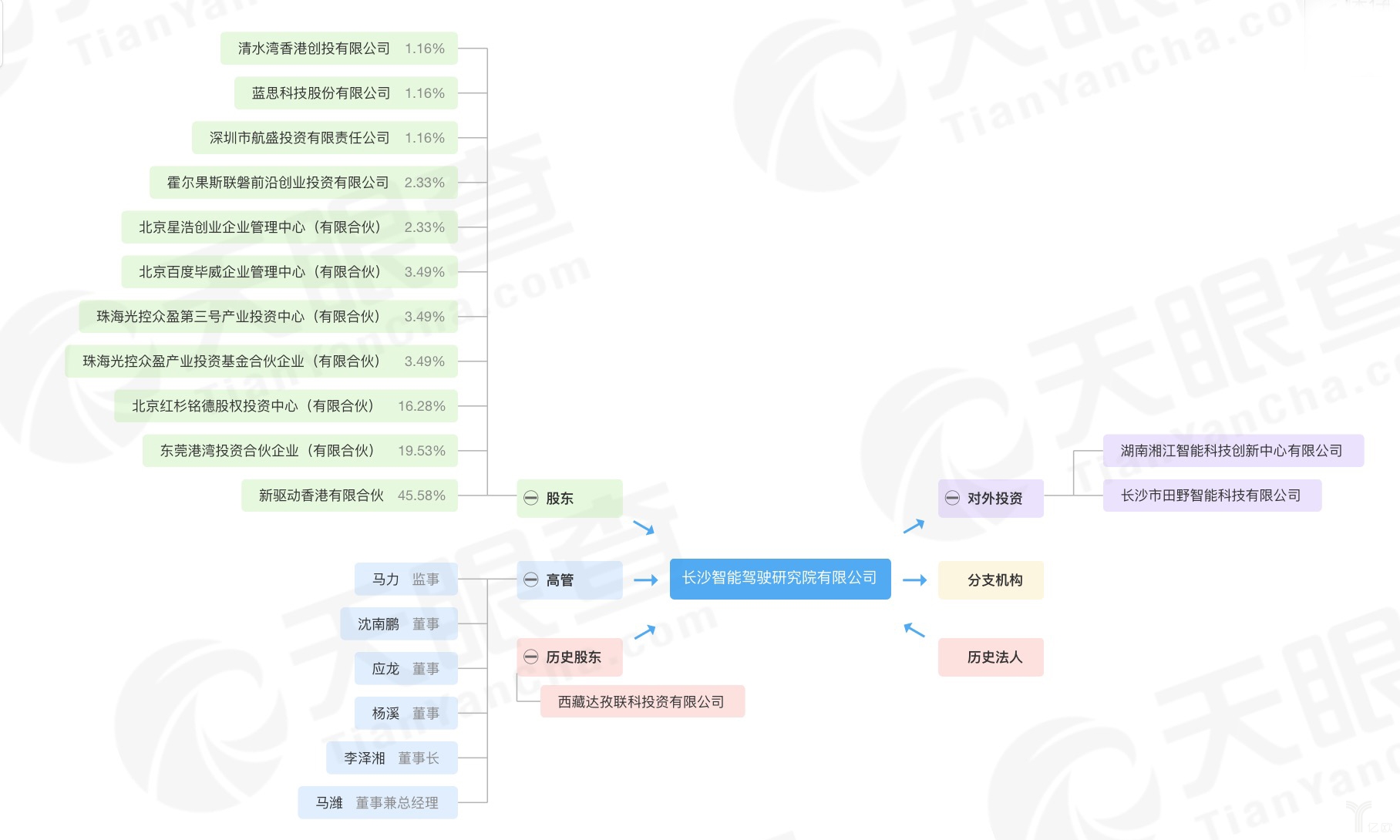Select executive 马力 监事
Image resolution: width=1400 pixels, height=840 pixels.
click(406, 580)
